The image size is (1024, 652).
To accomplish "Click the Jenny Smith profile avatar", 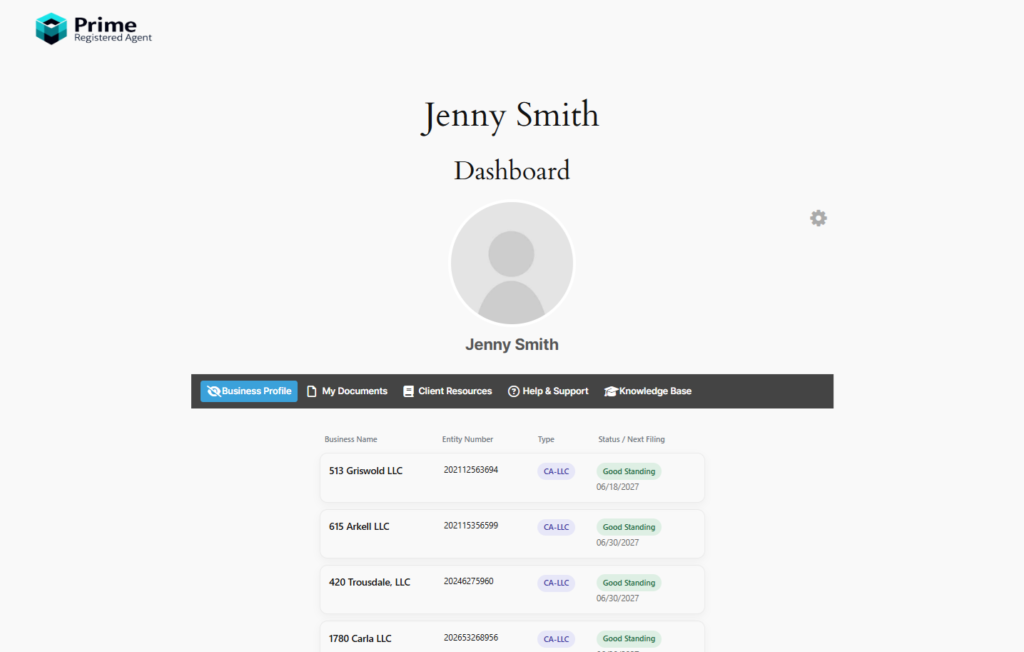I will pos(512,263).
